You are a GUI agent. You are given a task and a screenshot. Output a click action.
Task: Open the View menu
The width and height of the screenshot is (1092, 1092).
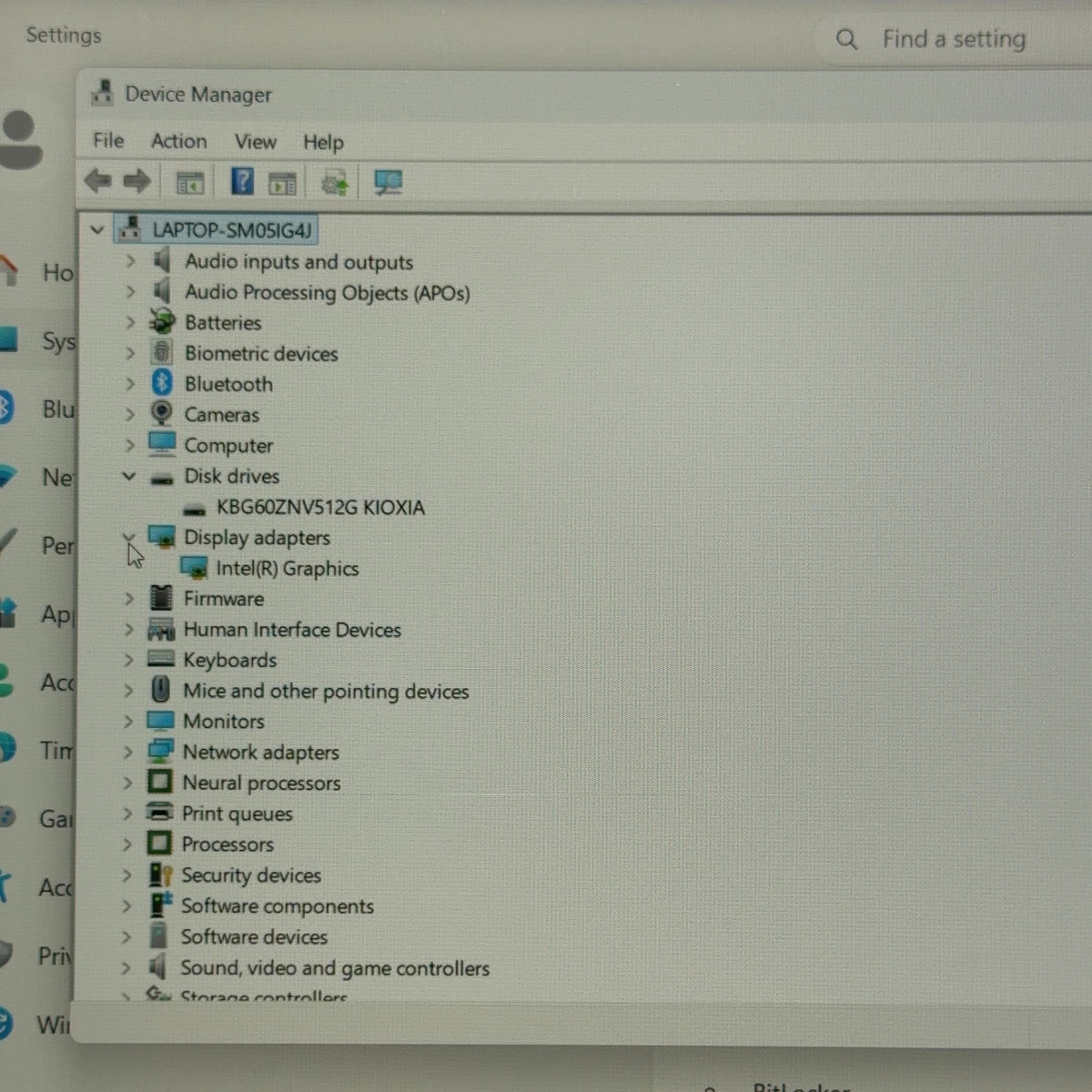point(256,142)
